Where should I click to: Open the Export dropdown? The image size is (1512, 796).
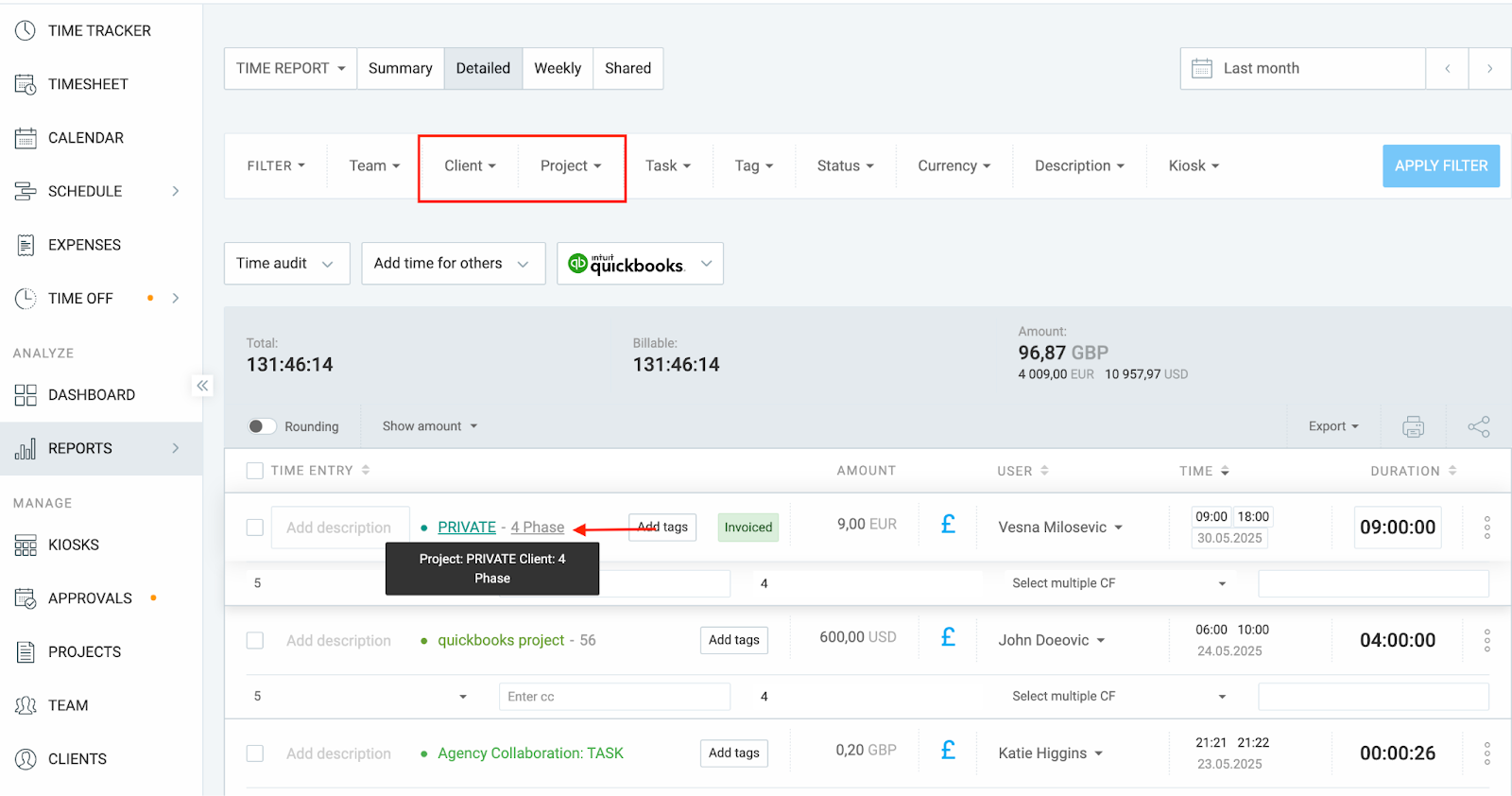(x=1333, y=426)
